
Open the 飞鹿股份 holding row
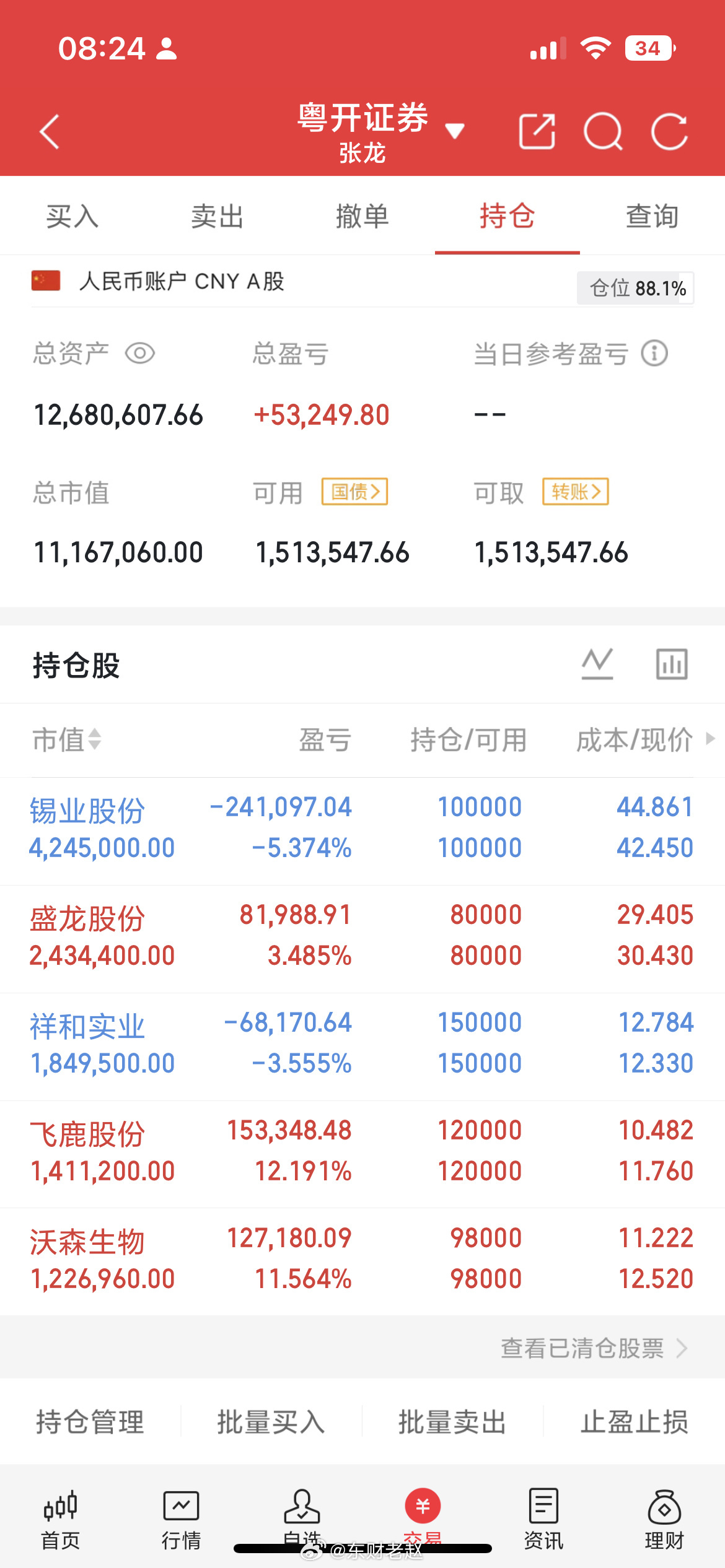362,1154
